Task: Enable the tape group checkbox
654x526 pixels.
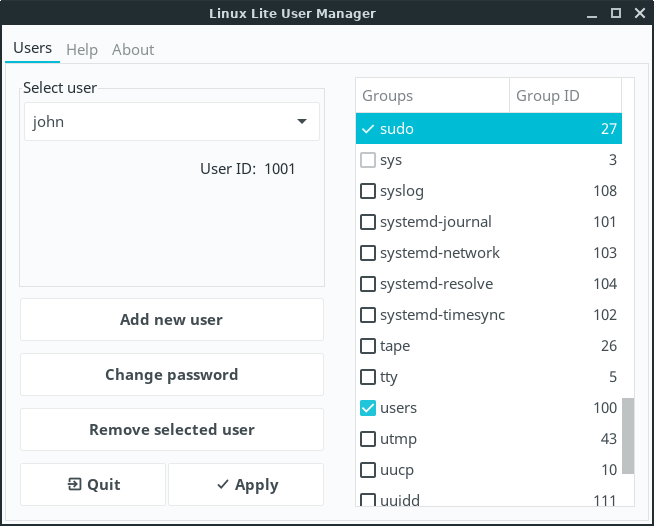Action: 368,346
